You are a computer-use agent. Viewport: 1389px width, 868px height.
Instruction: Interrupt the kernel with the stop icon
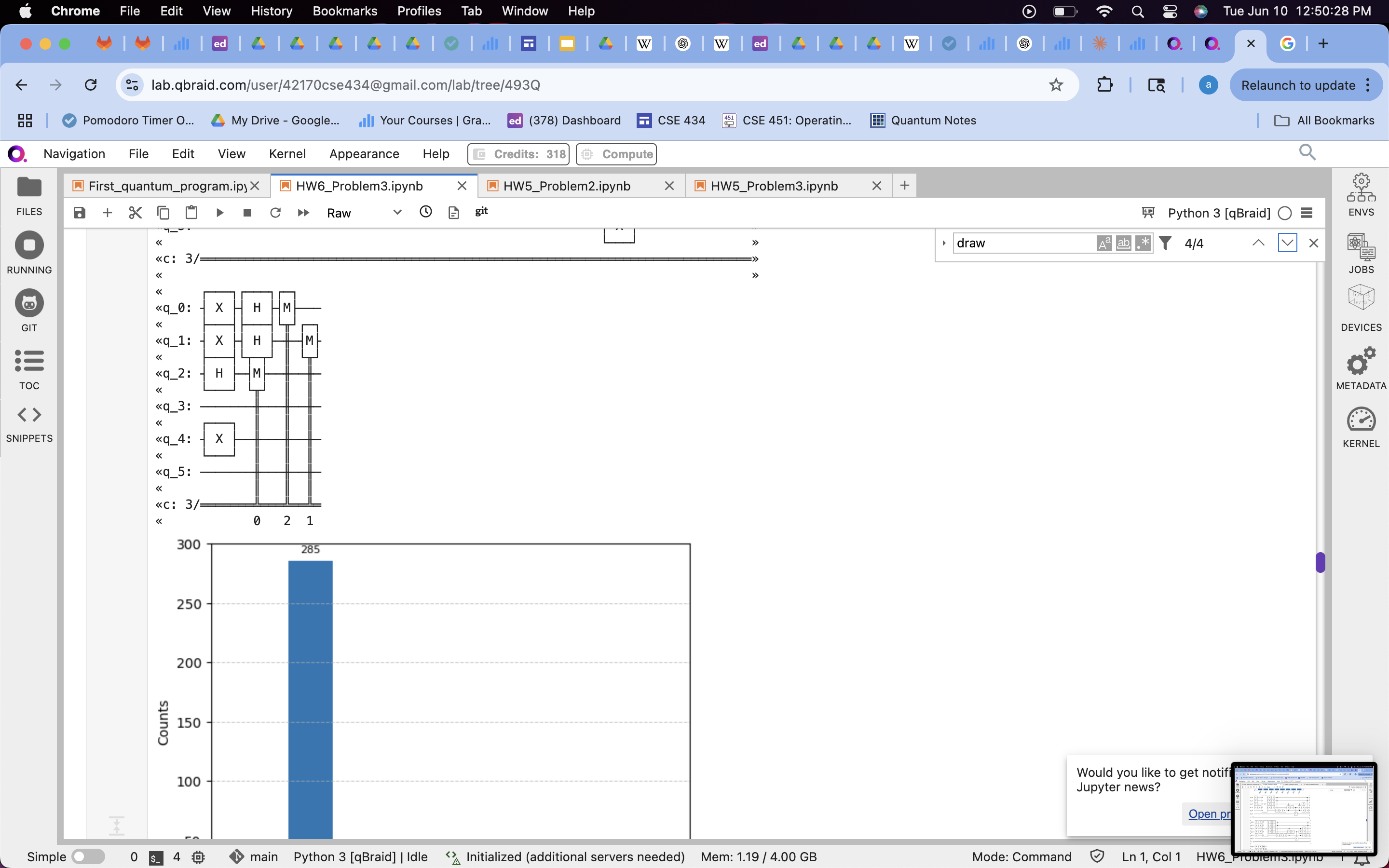coord(247,213)
